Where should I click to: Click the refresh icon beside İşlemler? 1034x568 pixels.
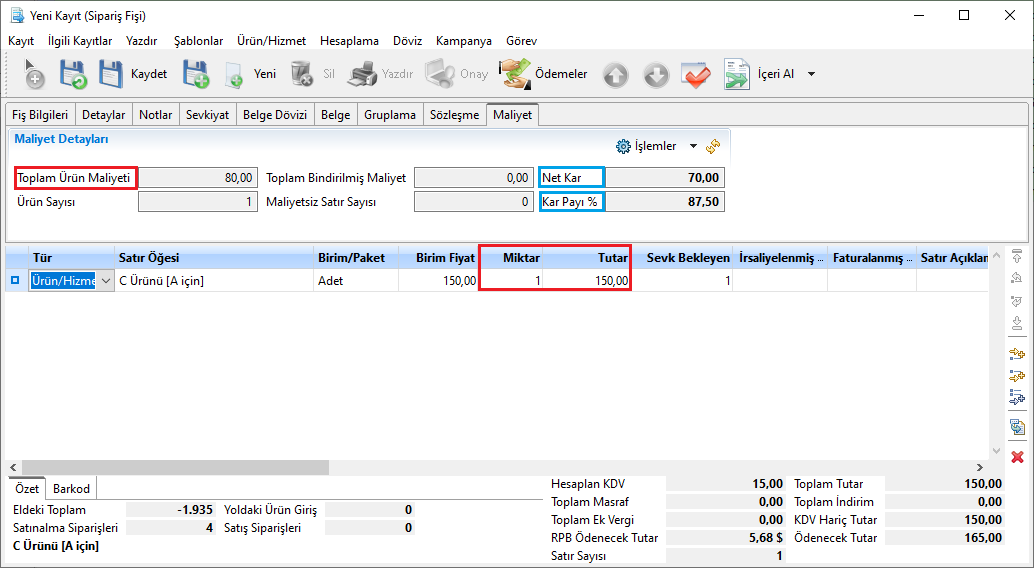(x=713, y=146)
